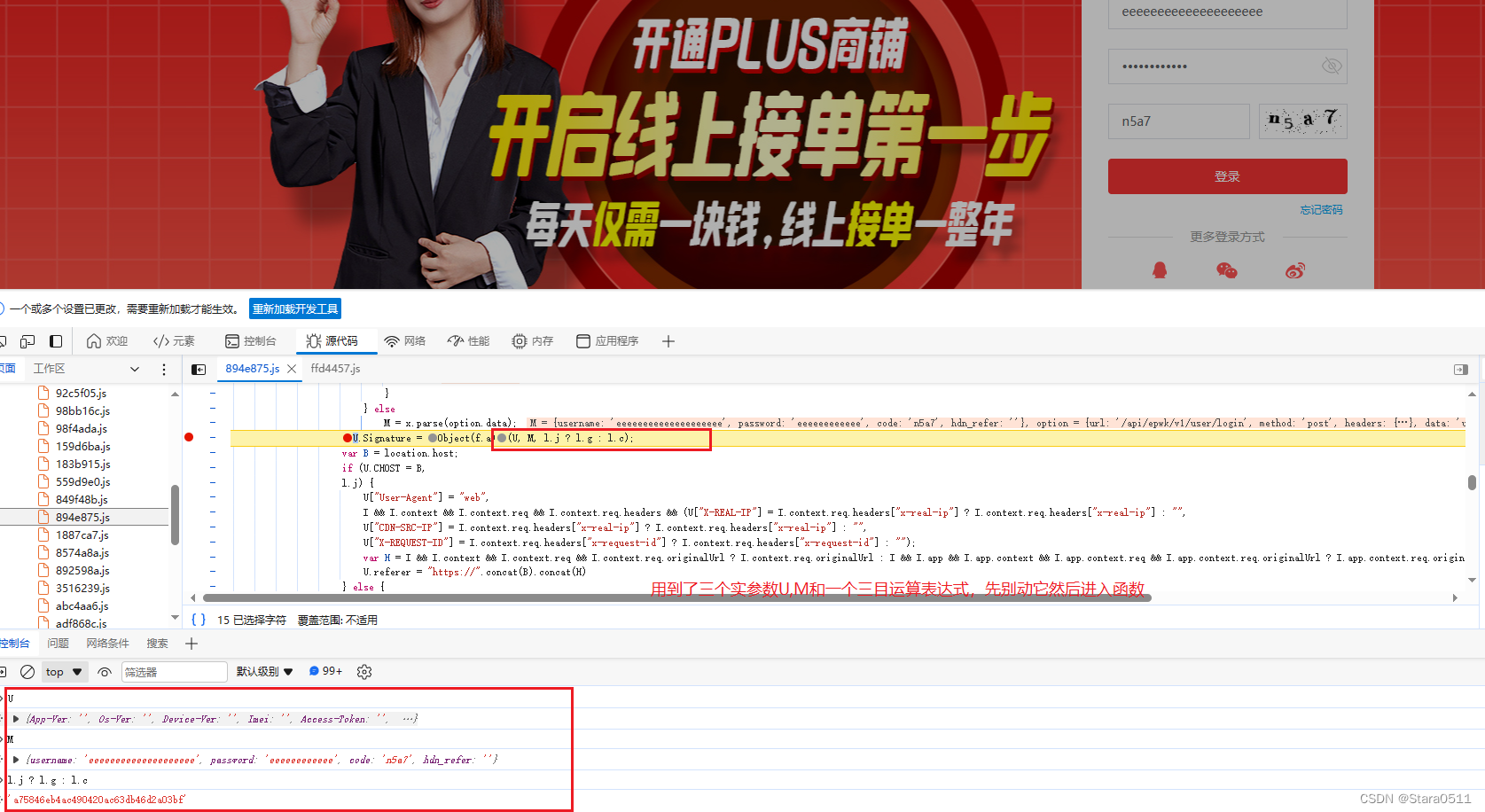Open the navigator three-dot more menu

coord(164,369)
